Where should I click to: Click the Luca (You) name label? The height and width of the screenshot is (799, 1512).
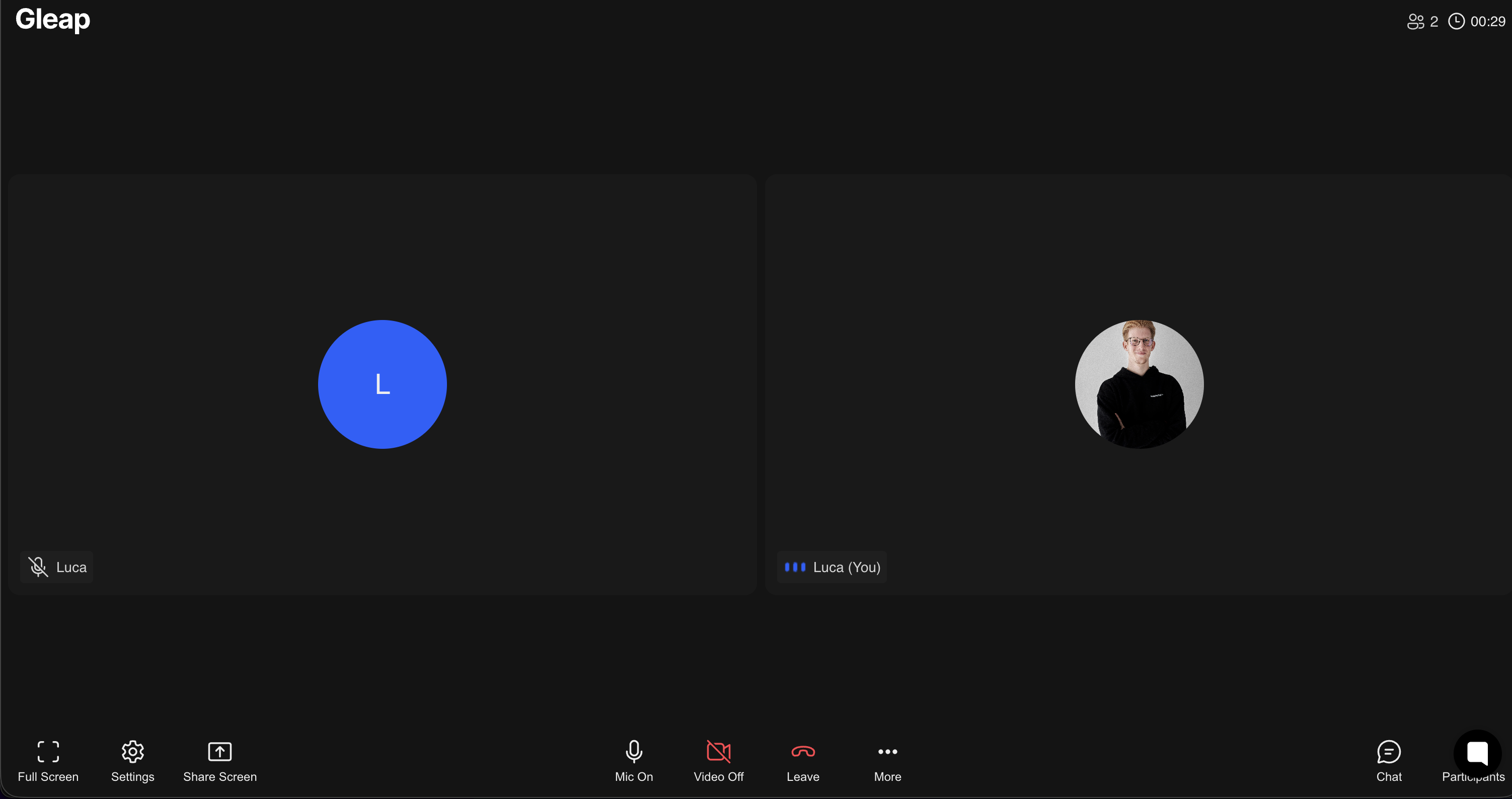[x=847, y=567]
